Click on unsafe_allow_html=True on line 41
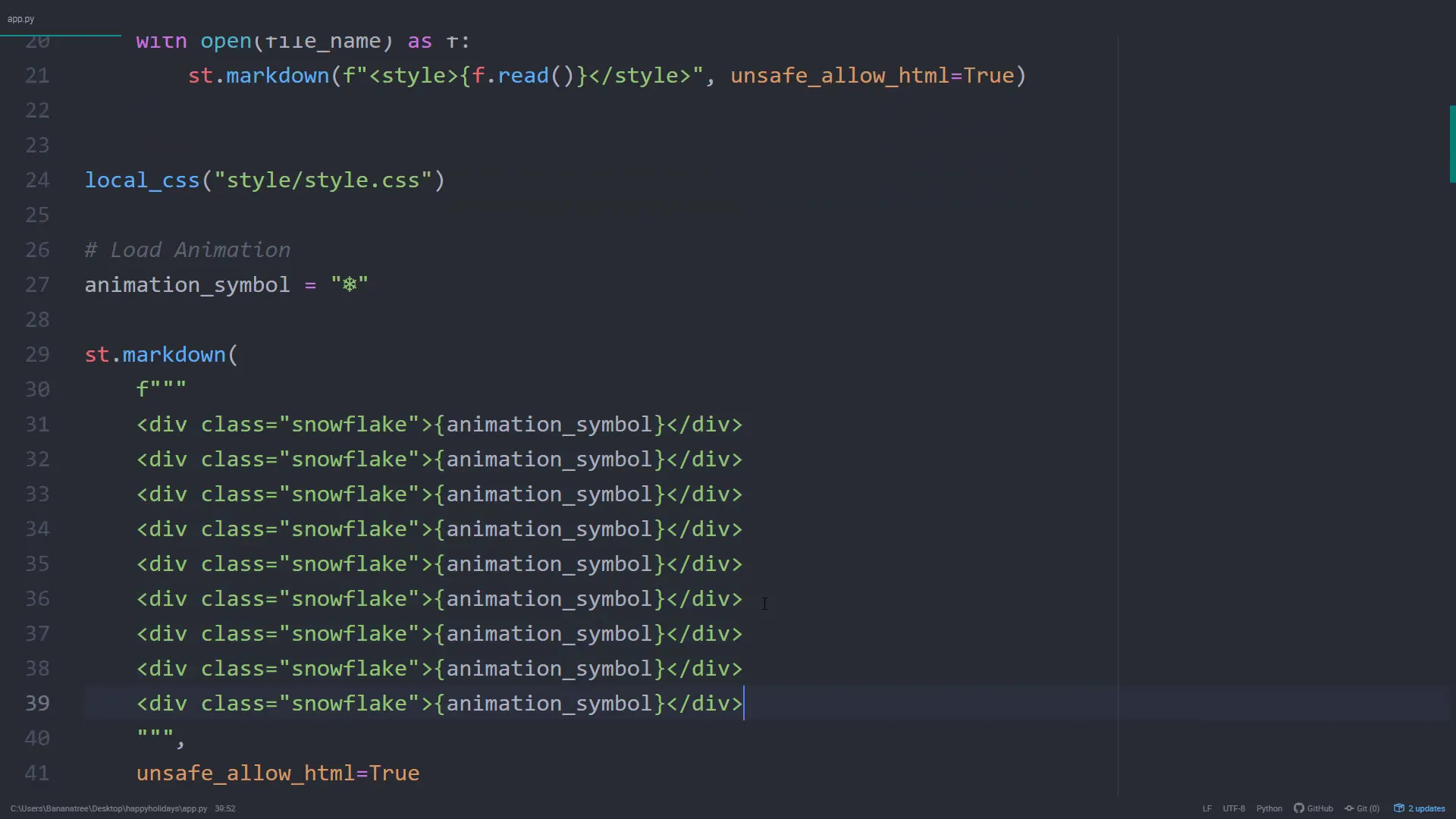The height and width of the screenshot is (819, 1456). coord(278,773)
